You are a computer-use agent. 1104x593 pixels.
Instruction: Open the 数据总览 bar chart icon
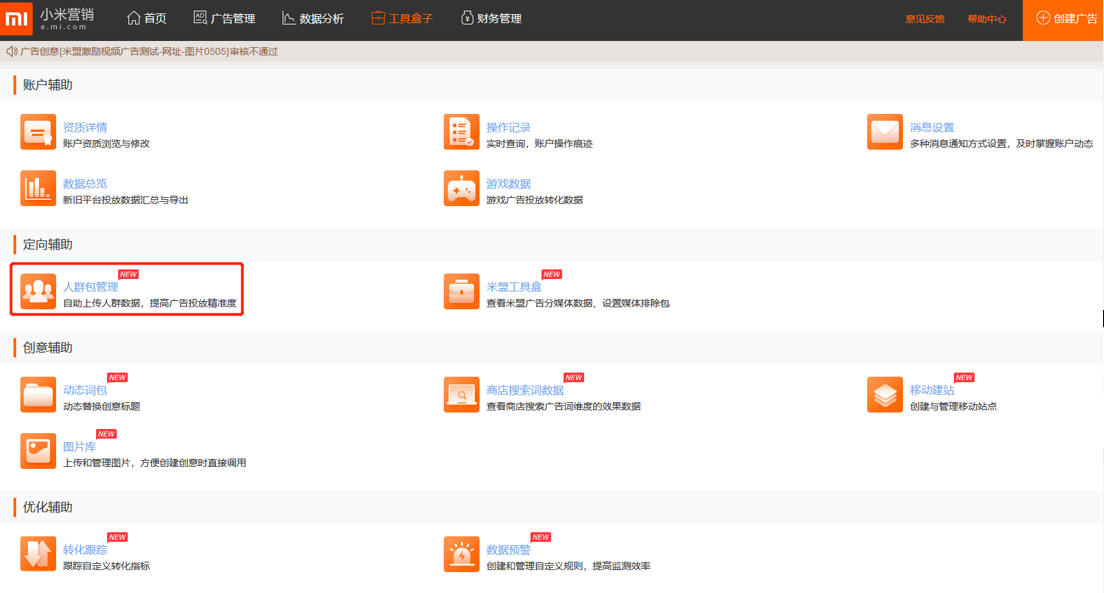pyautogui.click(x=38, y=189)
